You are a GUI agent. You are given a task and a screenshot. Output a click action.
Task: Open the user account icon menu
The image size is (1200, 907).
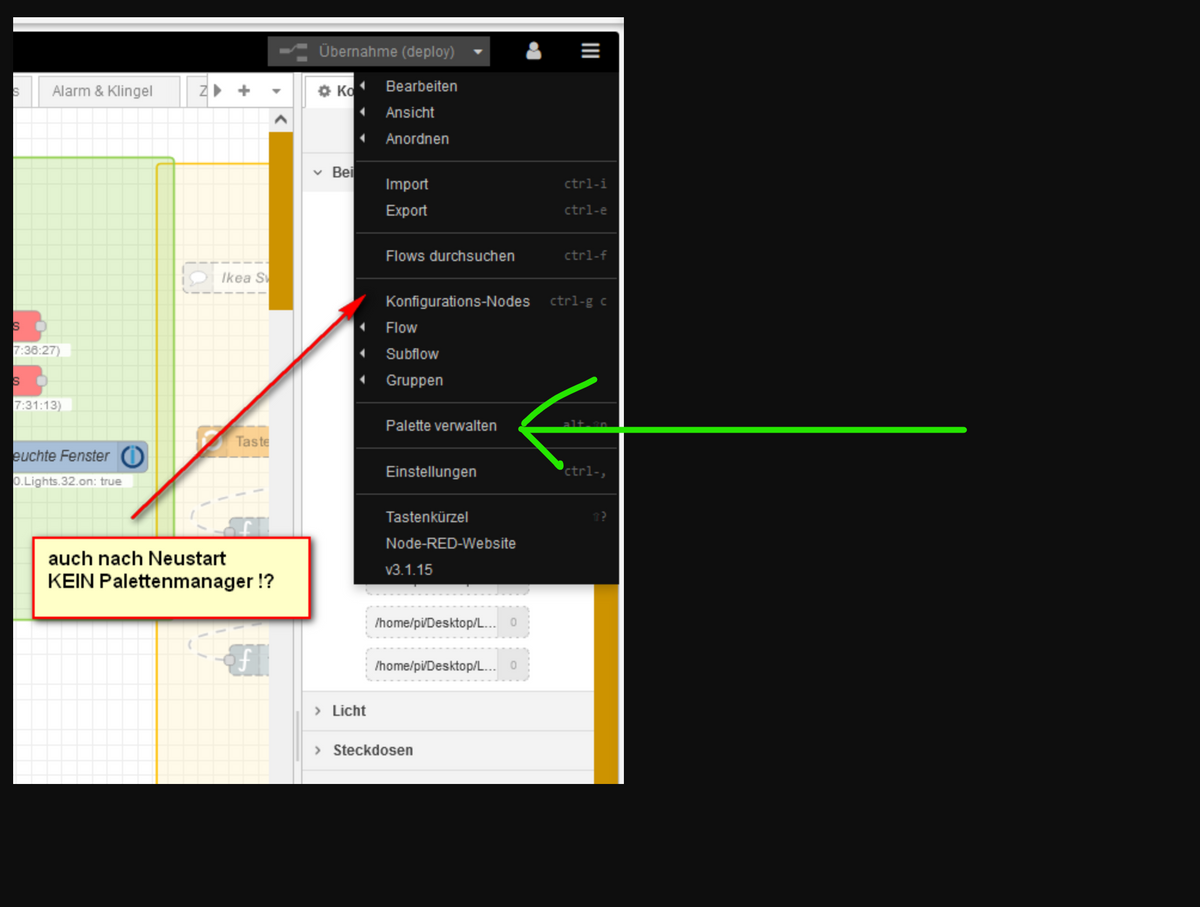[534, 51]
